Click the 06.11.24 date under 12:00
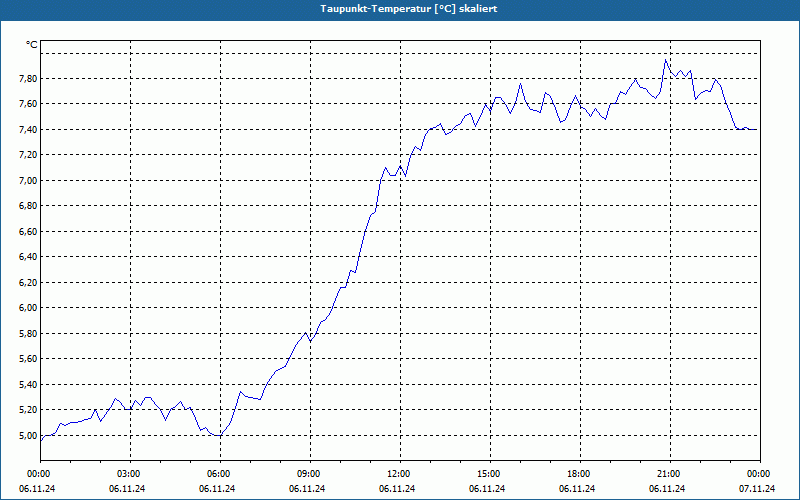 tap(397, 489)
